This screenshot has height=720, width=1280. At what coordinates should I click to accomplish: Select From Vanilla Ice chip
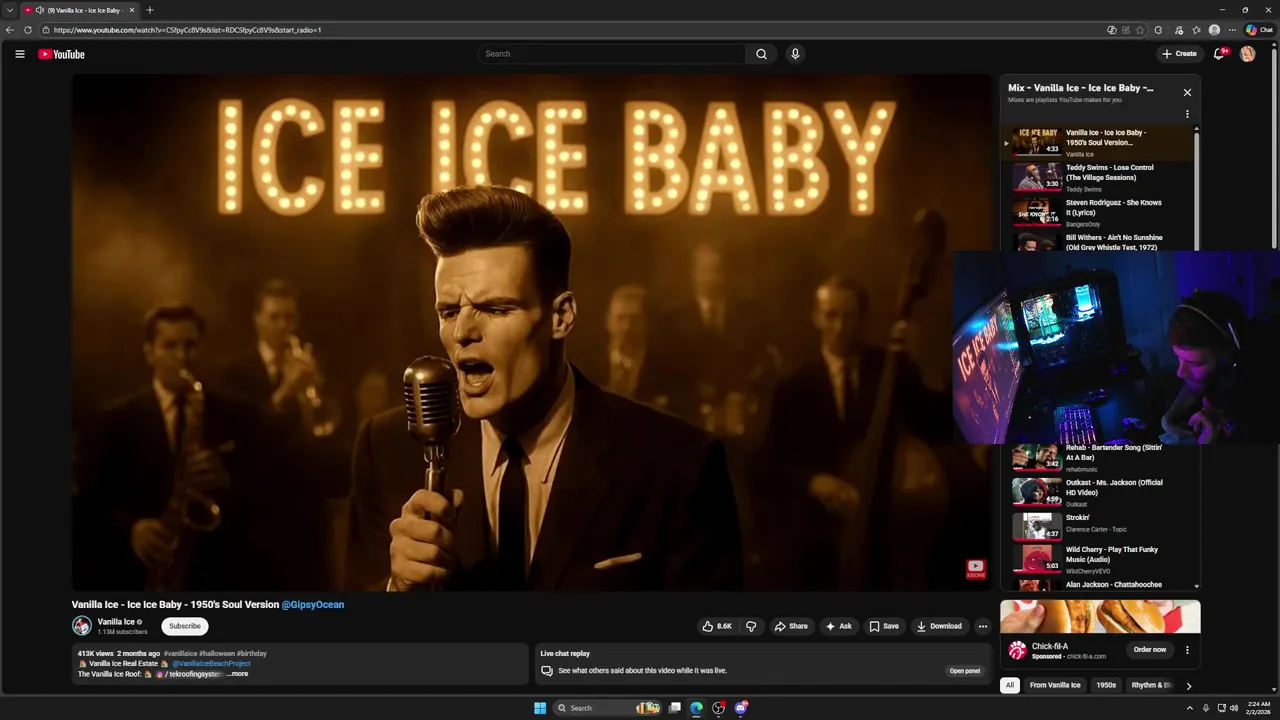point(1055,685)
